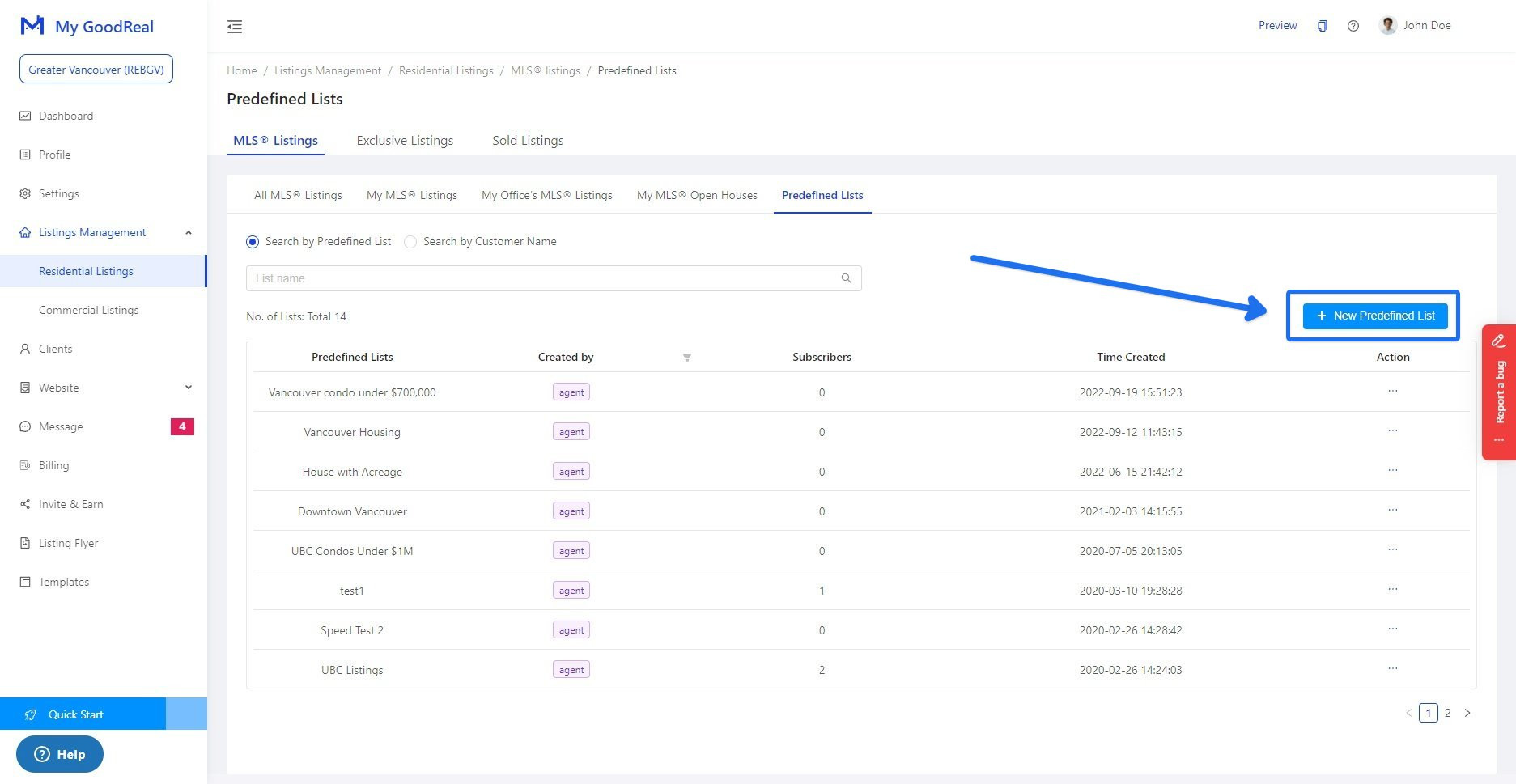Screen dimensions: 1516x784
Task: Click the search magnifier icon in List name field
Action: (846, 278)
